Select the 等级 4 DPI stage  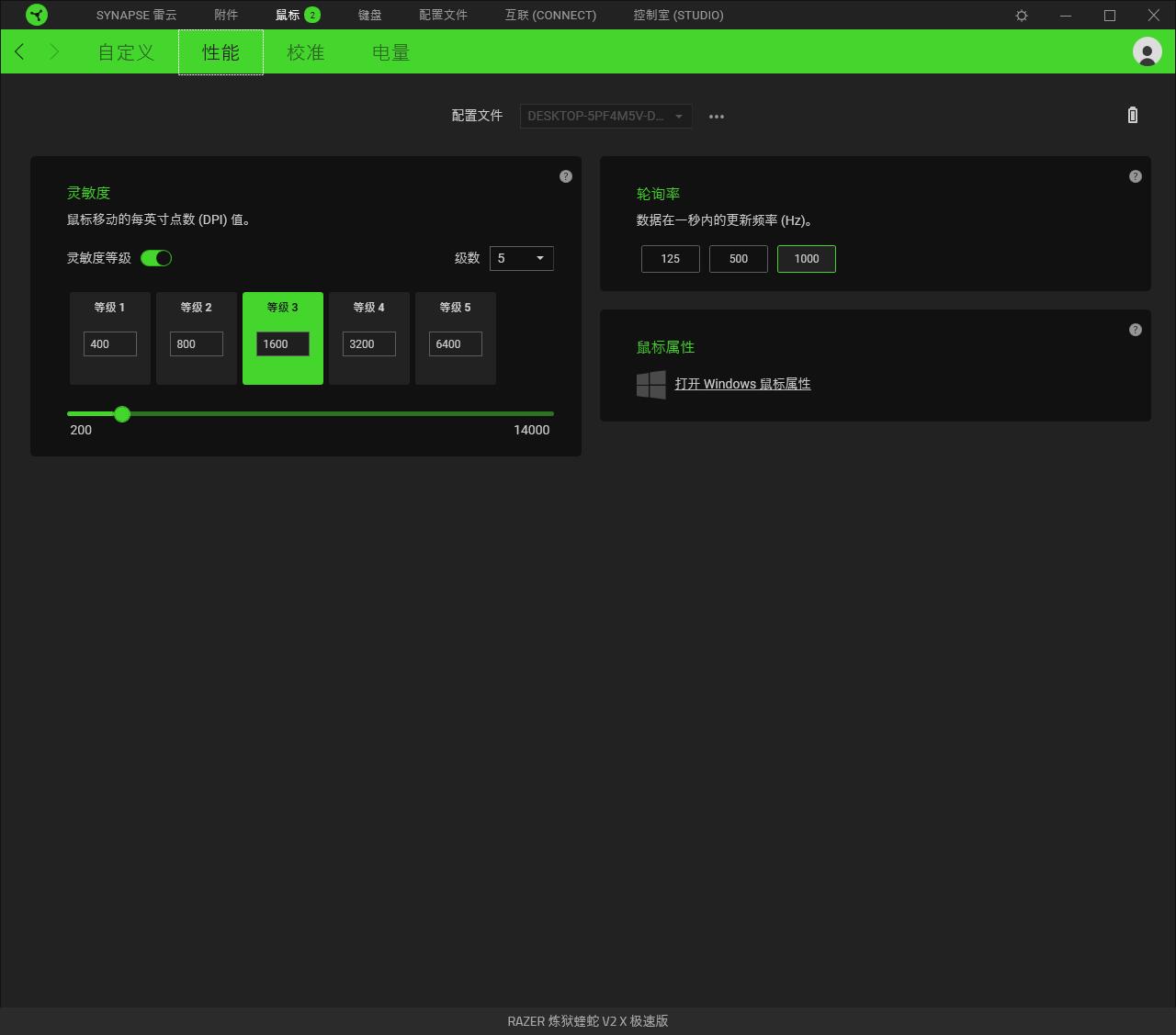coord(369,338)
